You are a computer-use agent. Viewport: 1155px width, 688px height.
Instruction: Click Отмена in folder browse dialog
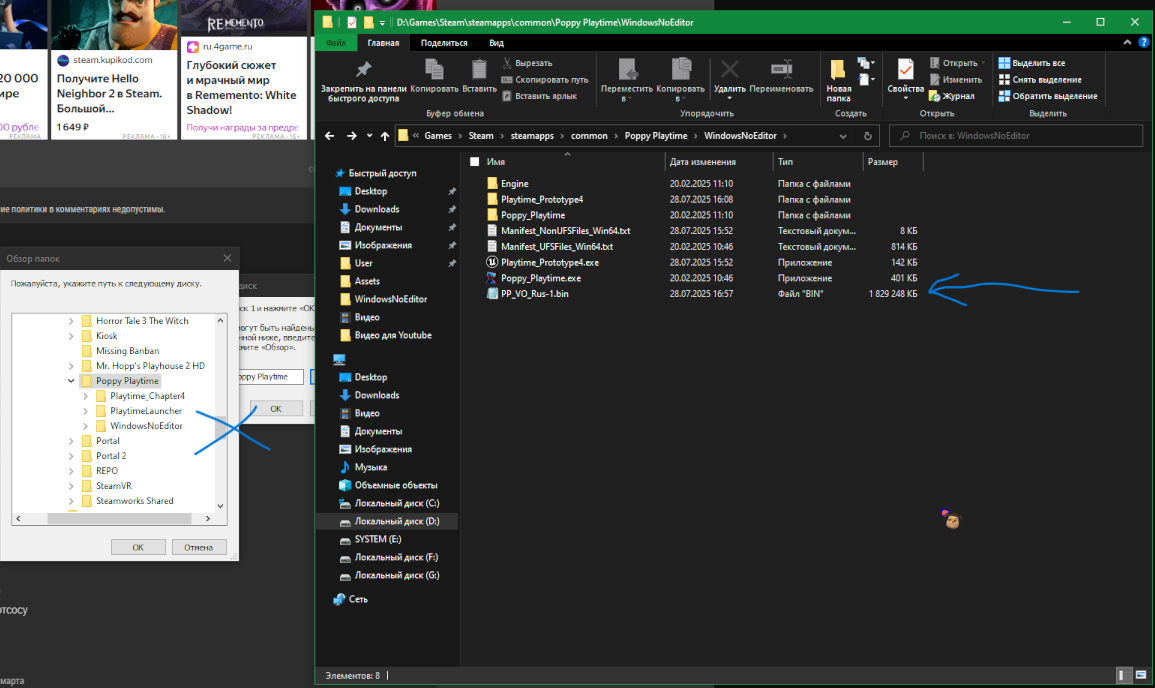click(198, 547)
